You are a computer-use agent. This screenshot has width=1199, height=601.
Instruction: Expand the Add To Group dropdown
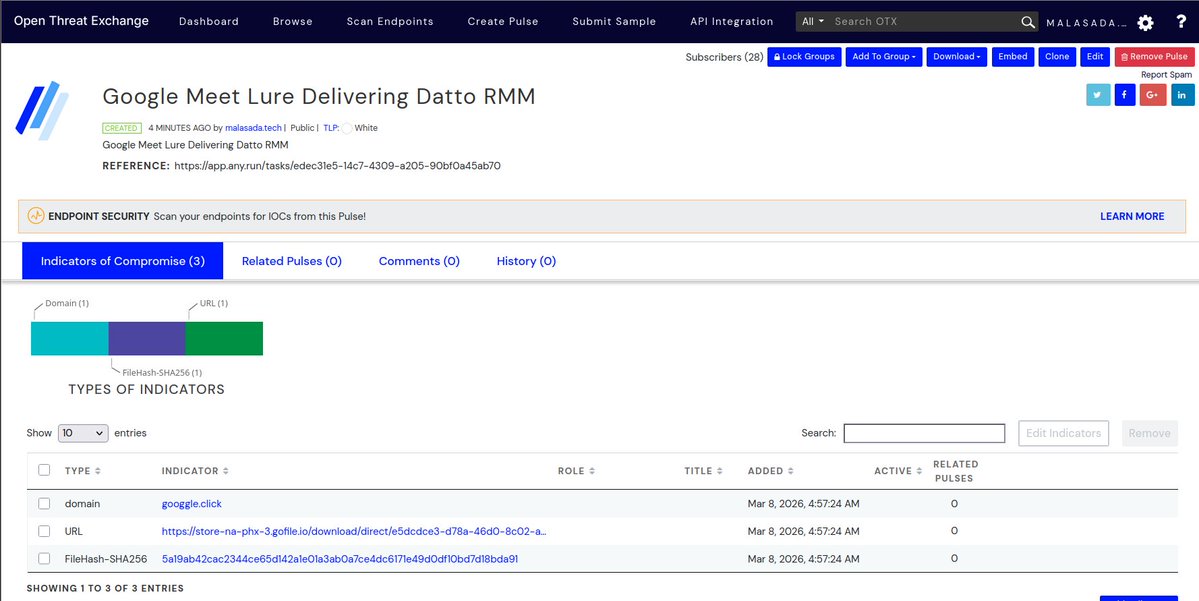pyautogui.click(x=884, y=57)
